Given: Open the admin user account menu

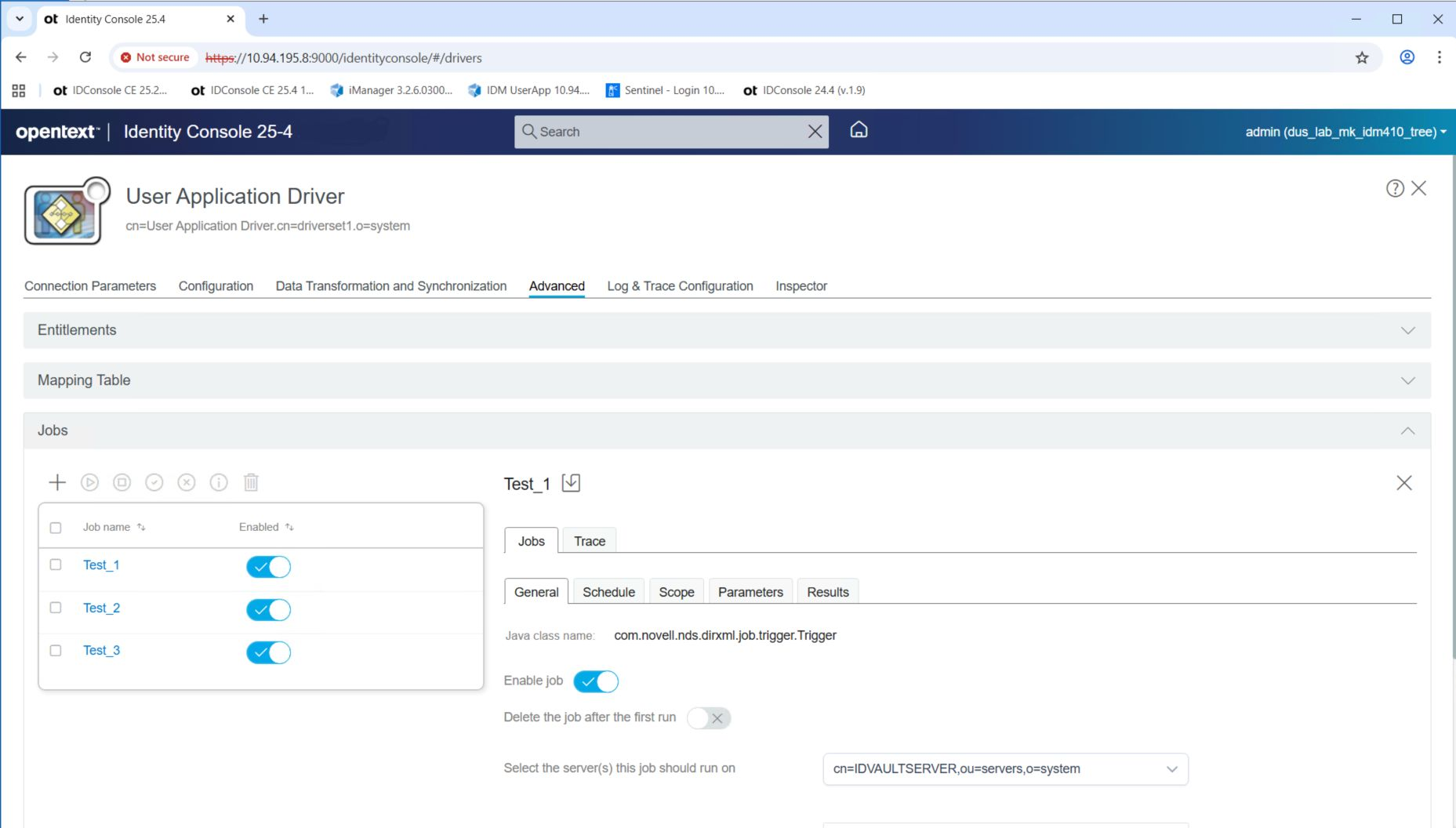Looking at the screenshot, I should click(1345, 132).
